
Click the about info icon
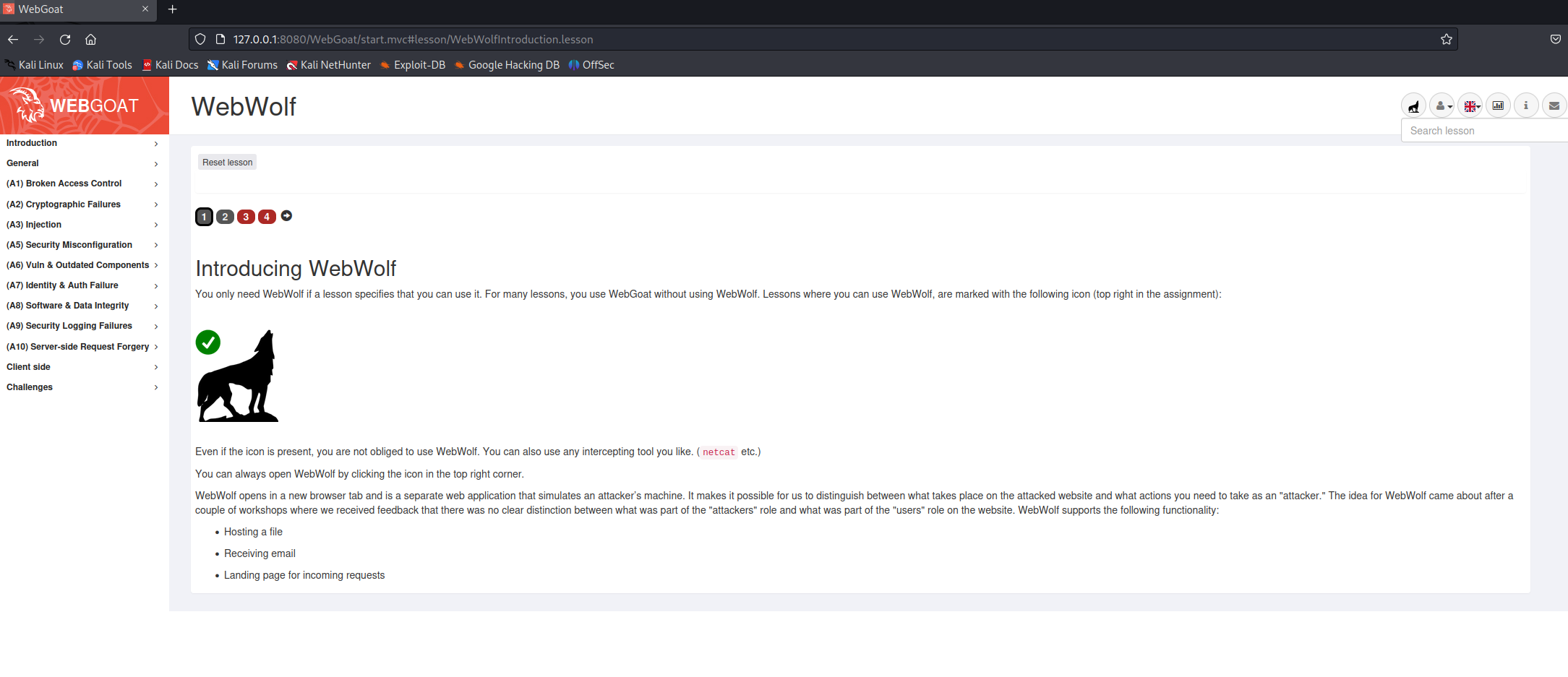click(x=1526, y=106)
